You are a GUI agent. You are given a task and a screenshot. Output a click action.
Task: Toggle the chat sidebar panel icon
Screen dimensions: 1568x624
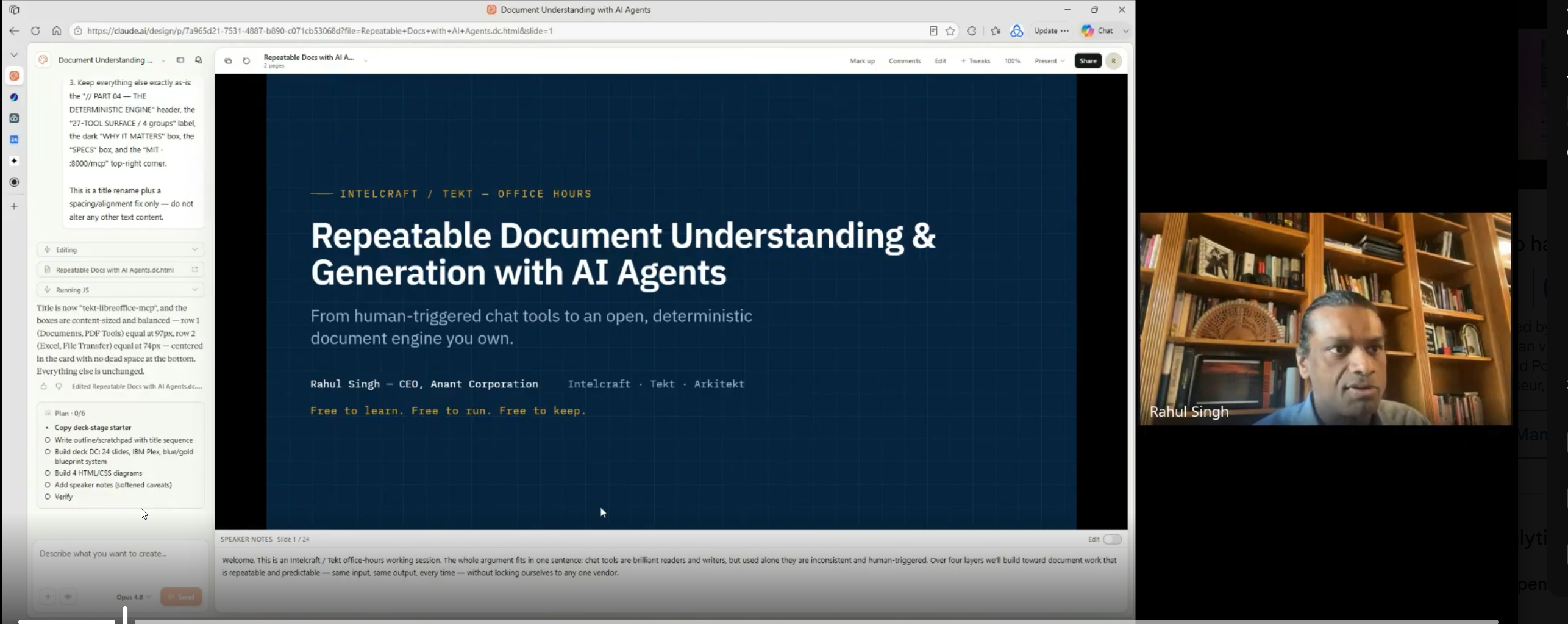[180, 60]
